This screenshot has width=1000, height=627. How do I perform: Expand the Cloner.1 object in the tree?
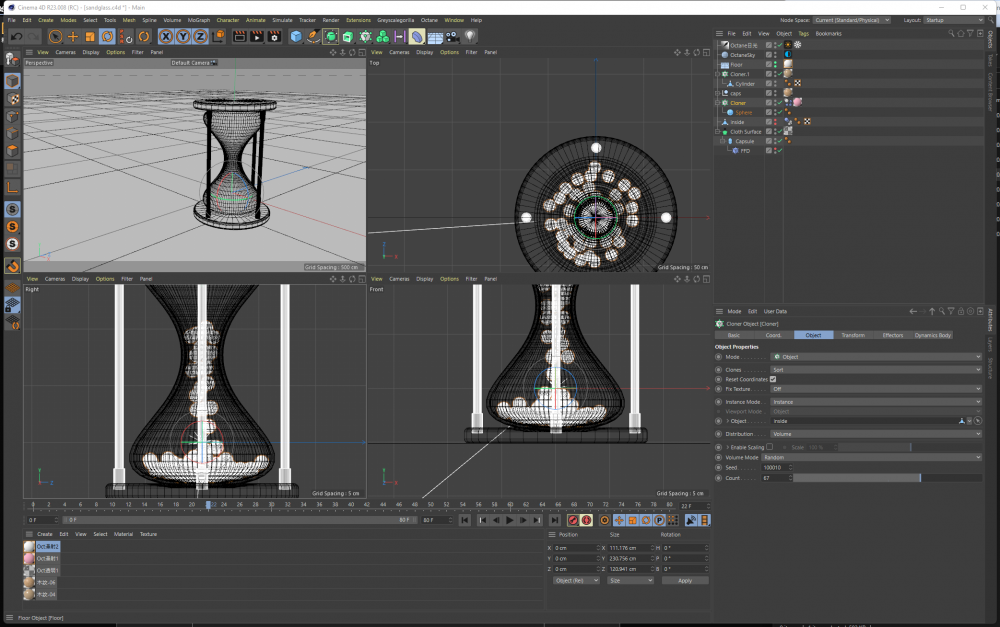point(719,74)
